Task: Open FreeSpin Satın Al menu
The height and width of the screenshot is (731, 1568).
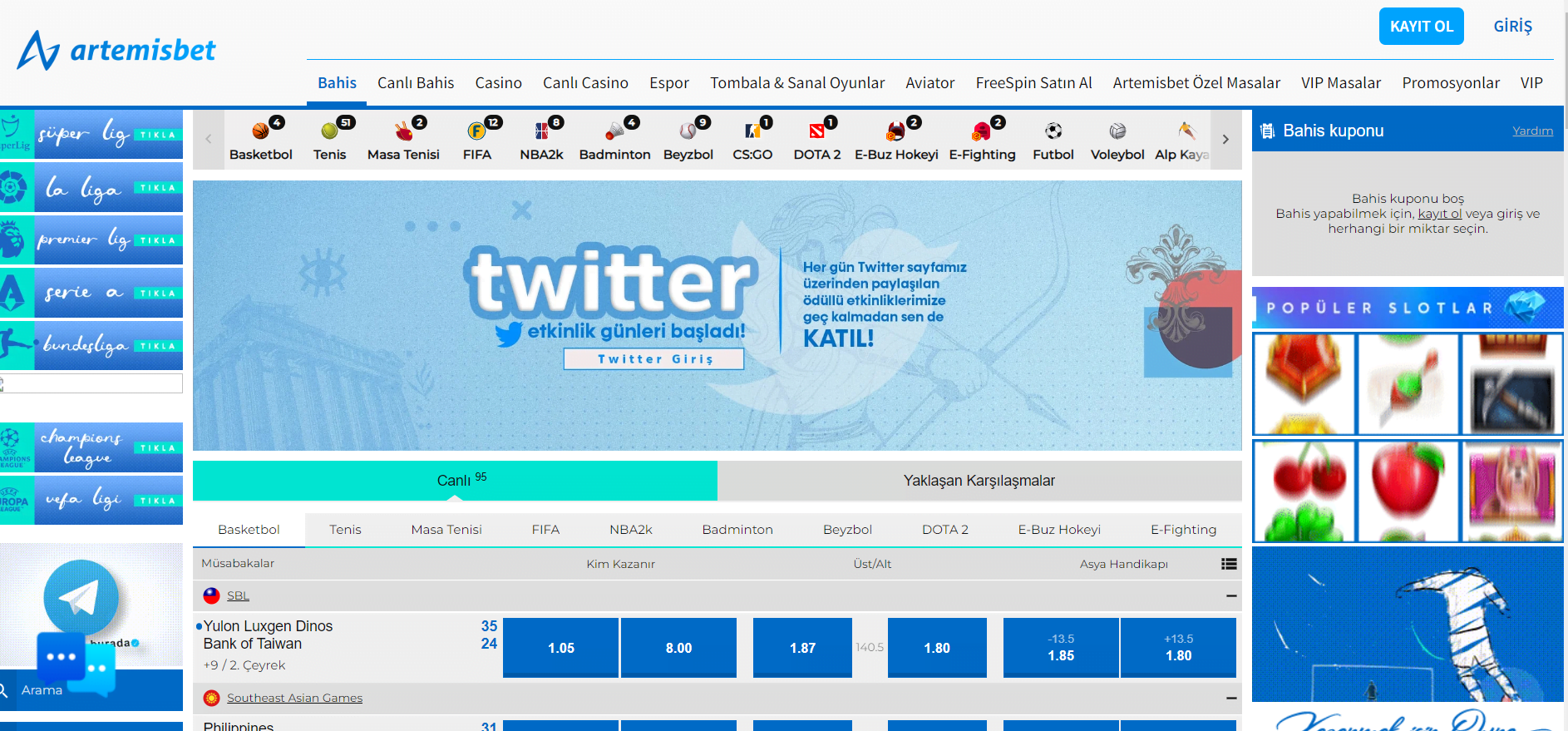Action: click(x=1033, y=83)
